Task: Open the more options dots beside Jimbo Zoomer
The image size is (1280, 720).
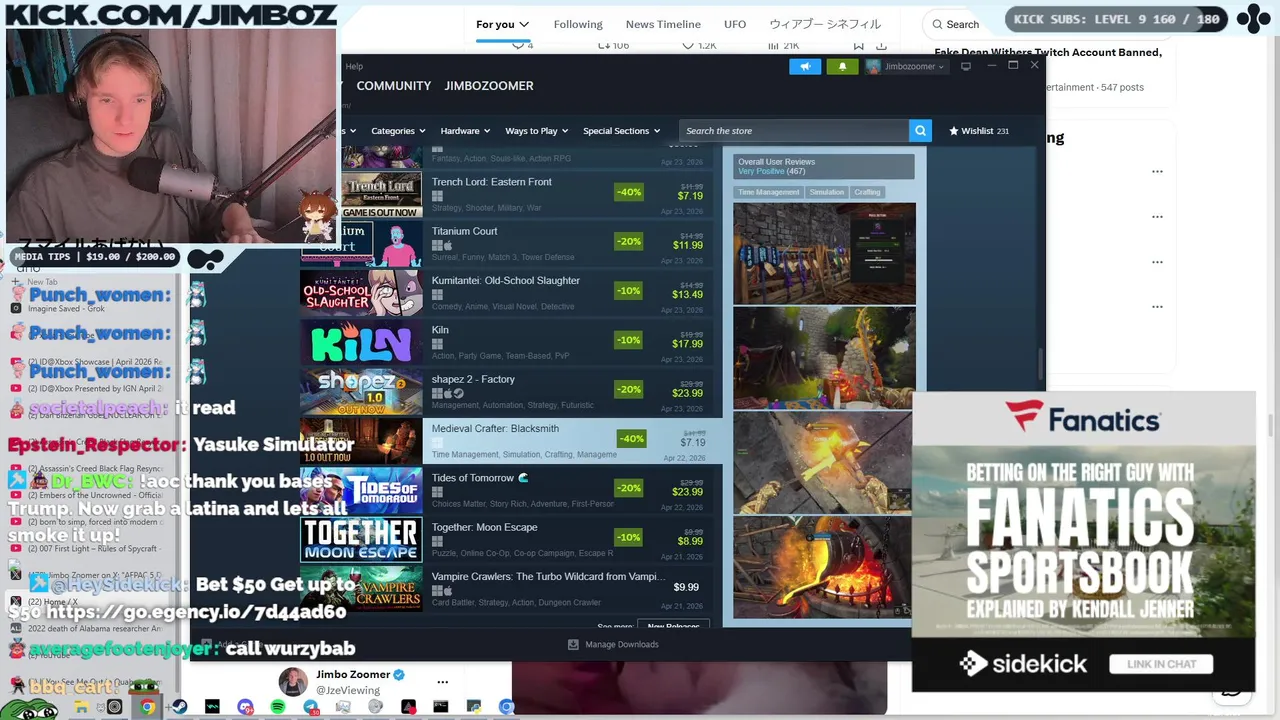Action: pos(443,682)
